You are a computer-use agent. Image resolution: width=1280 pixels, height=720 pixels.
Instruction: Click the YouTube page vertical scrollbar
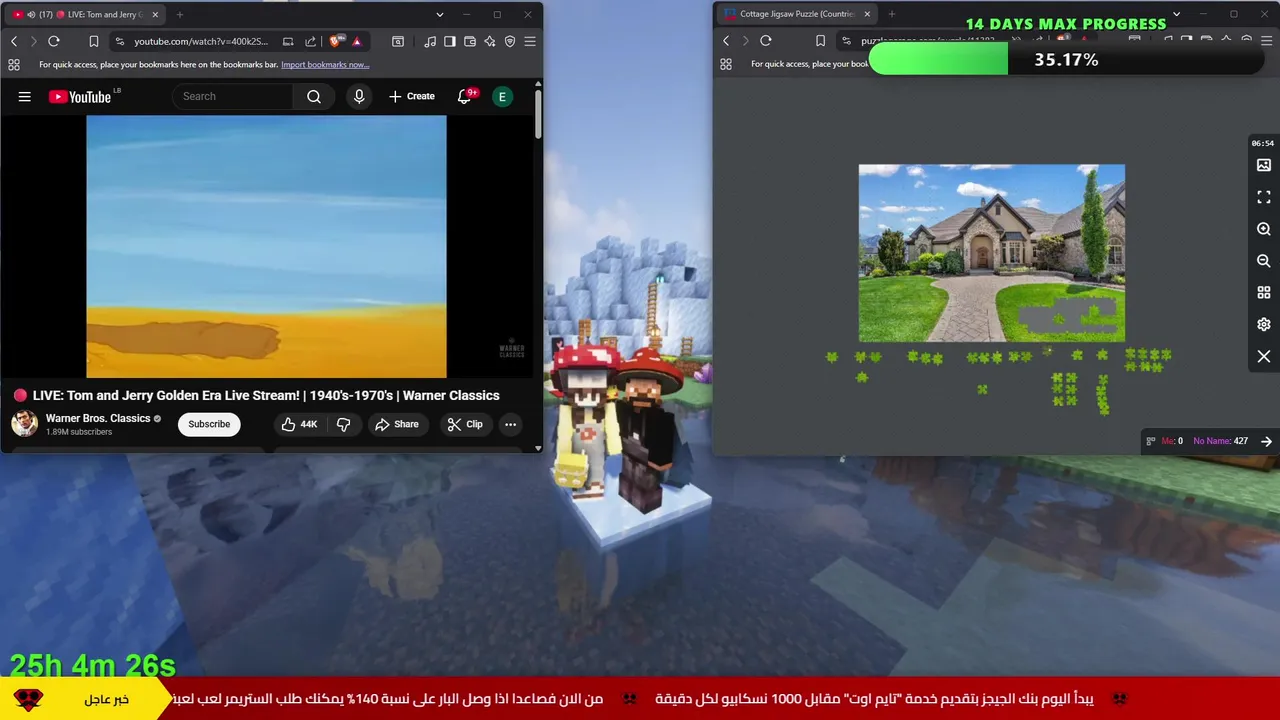tap(538, 115)
